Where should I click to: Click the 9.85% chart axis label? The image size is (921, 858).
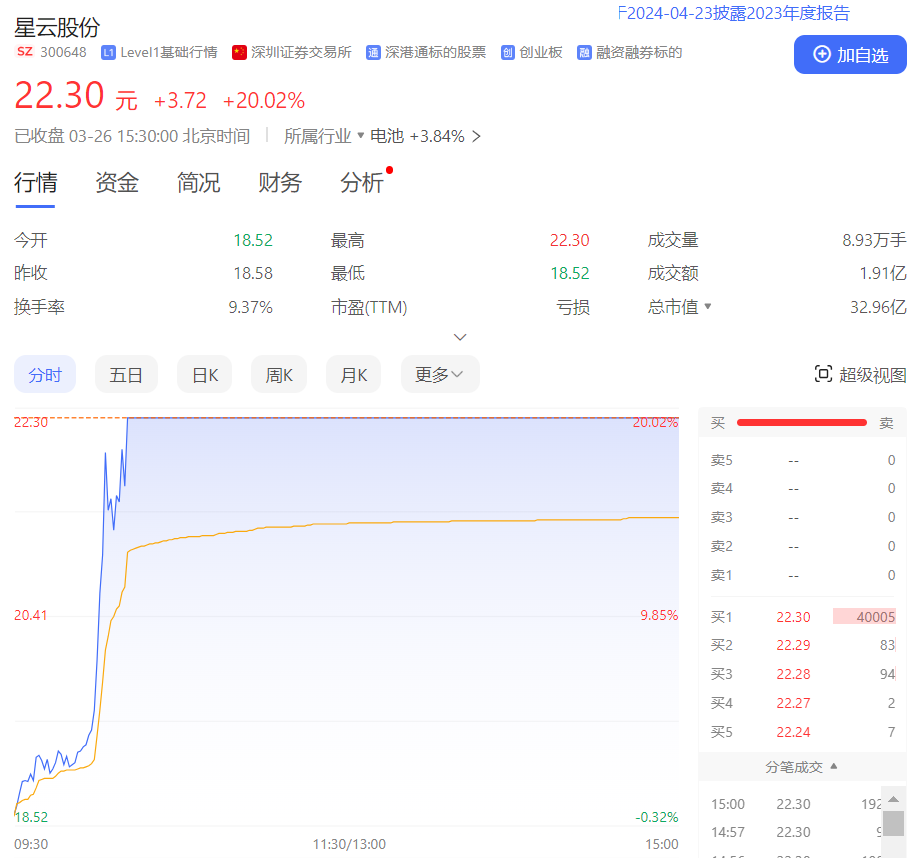point(659,615)
